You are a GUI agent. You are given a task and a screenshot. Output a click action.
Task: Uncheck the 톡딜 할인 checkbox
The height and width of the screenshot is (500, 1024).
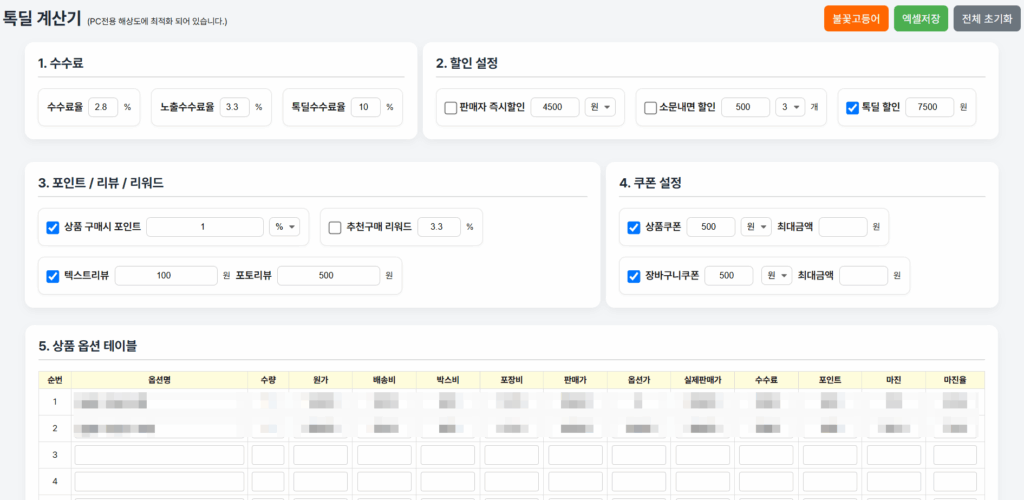pyautogui.click(x=852, y=108)
